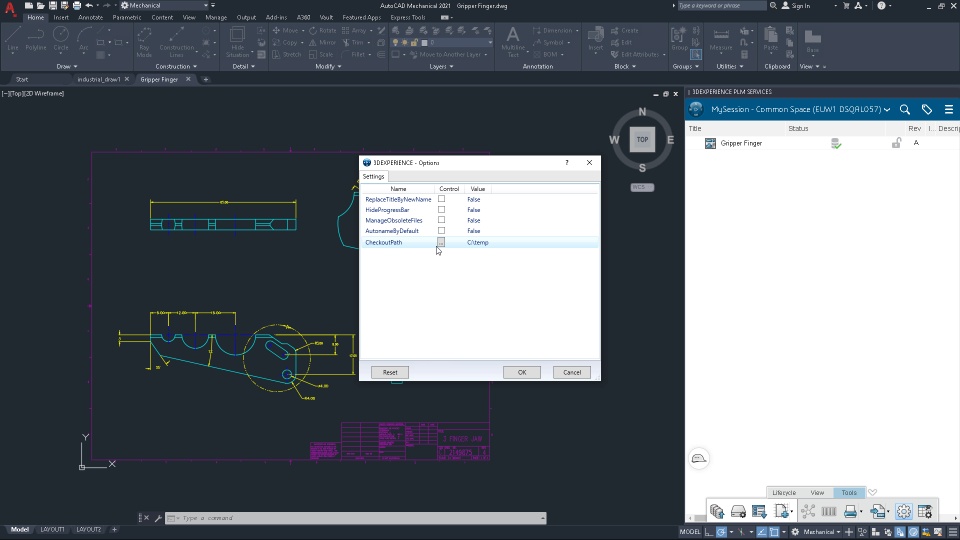
Task: Click the OK button in Options dialog
Action: (x=521, y=372)
